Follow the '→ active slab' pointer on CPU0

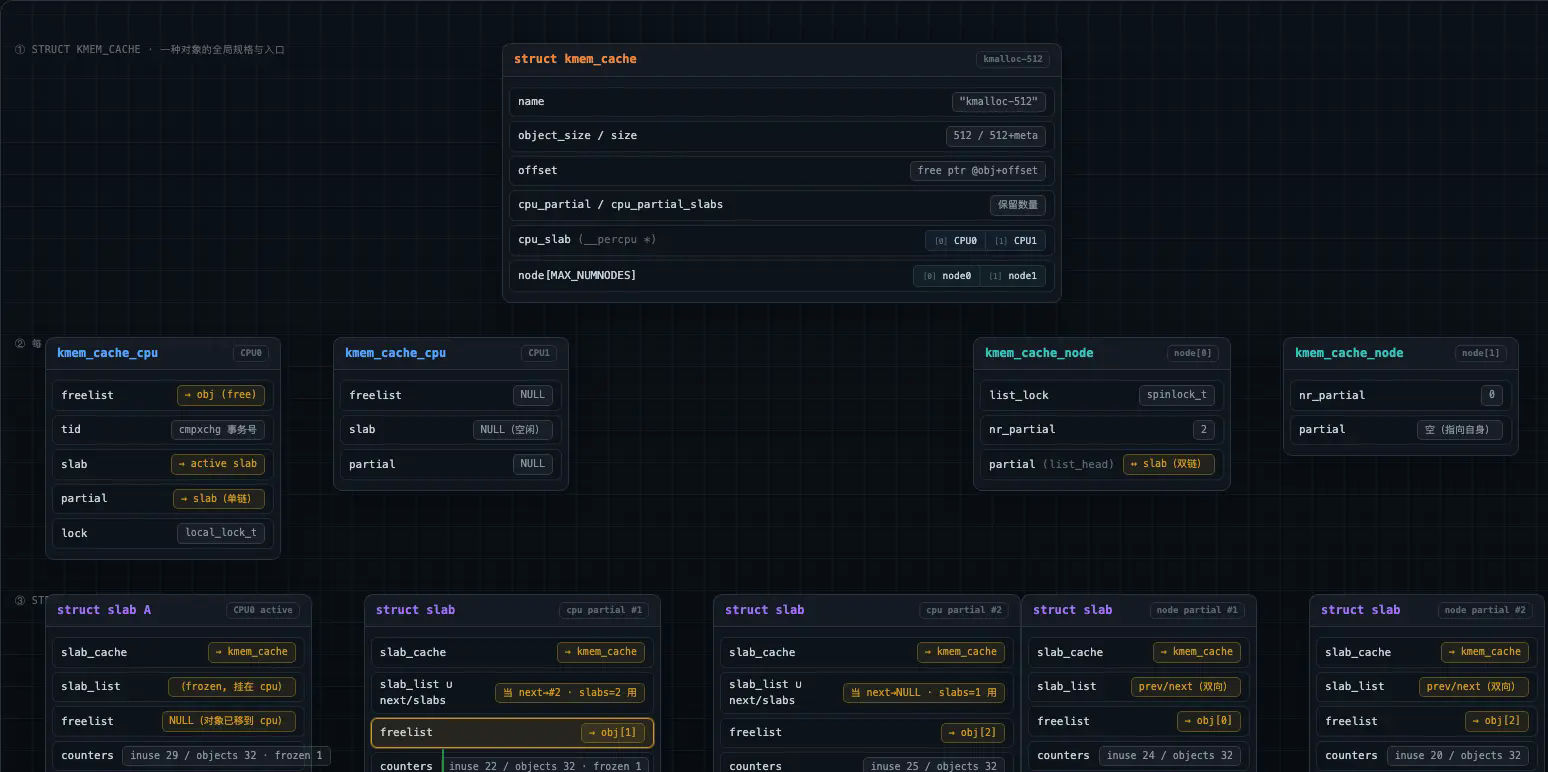point(218,464)
